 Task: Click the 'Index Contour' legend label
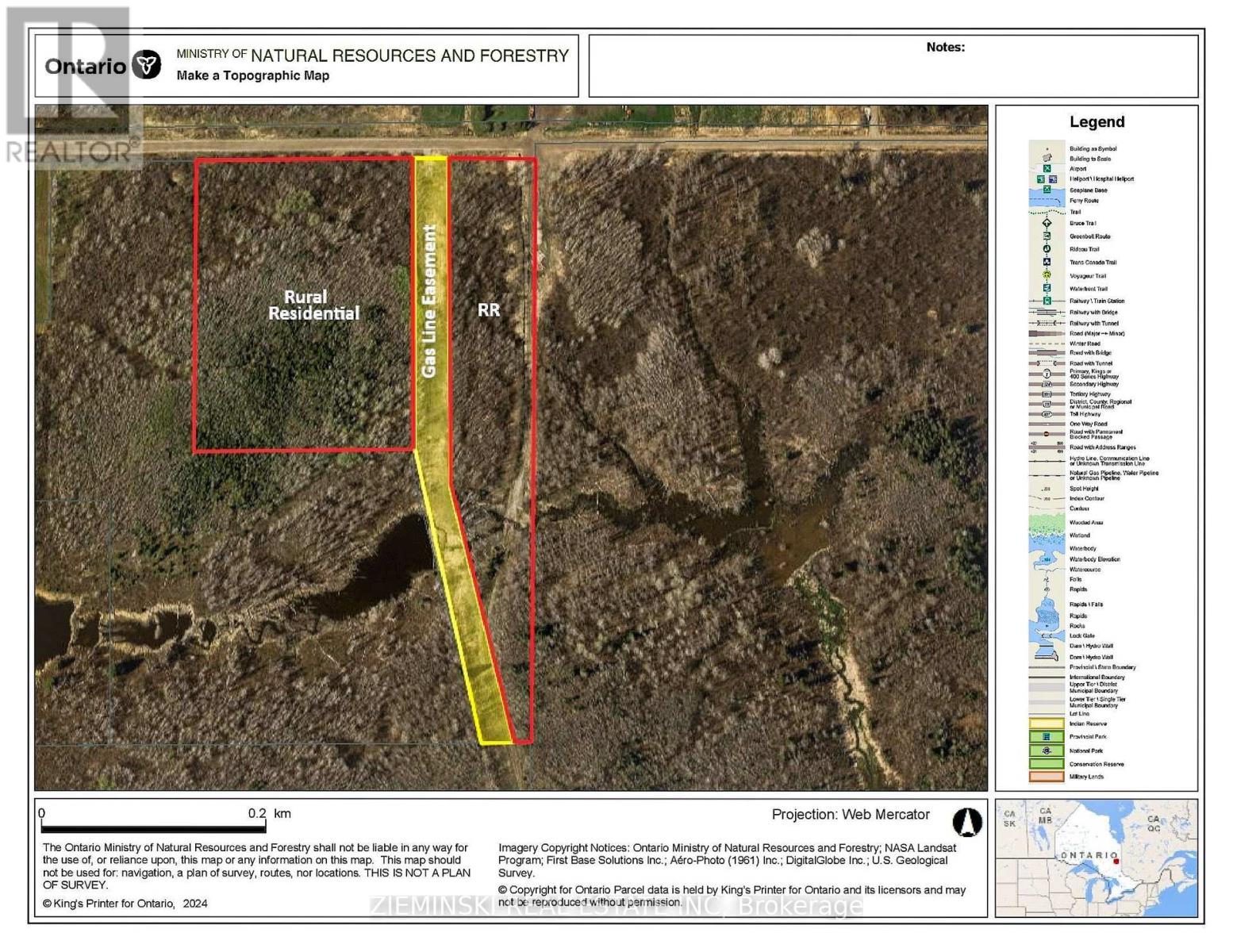pyautogui.click(x=1086, y=498)
